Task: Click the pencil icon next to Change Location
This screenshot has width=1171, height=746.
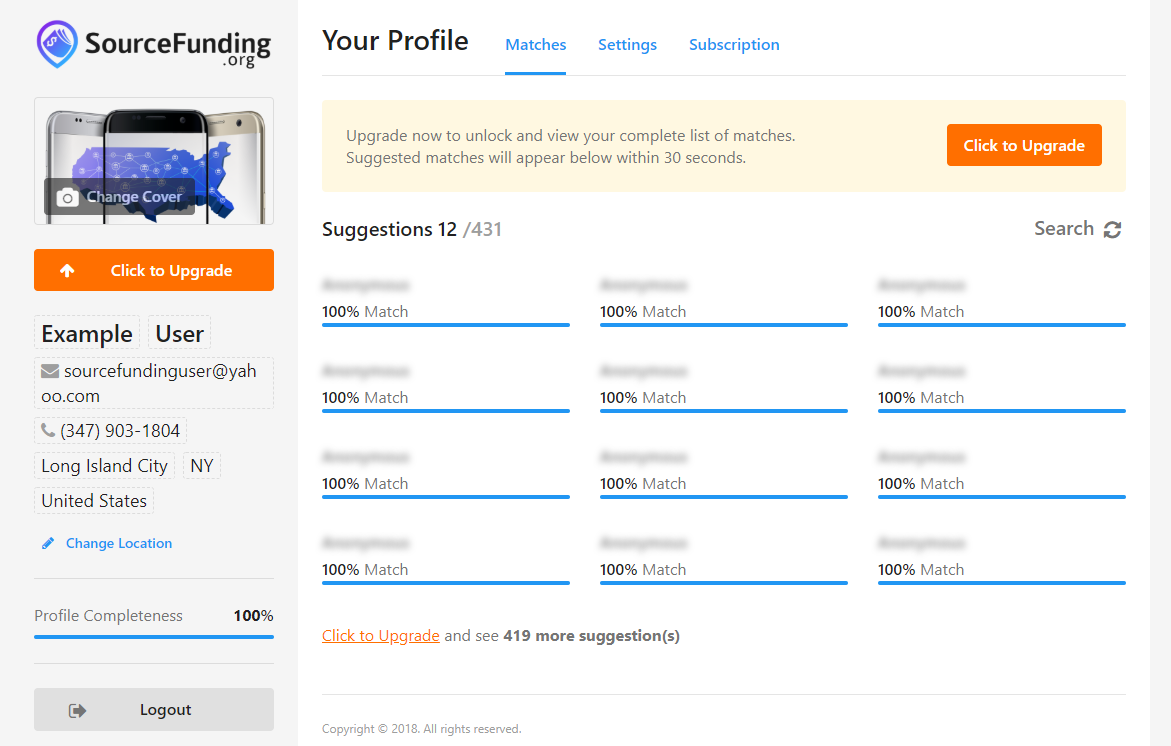Action: coord(48,544)
